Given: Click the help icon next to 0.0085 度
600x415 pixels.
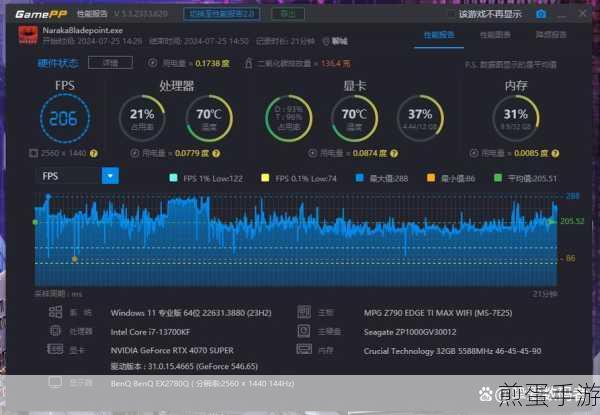Looking at the screenshot, I should click(556, 153).
